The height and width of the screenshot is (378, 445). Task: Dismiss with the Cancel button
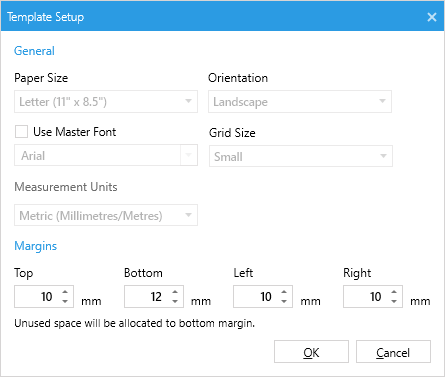click(393, 352)
